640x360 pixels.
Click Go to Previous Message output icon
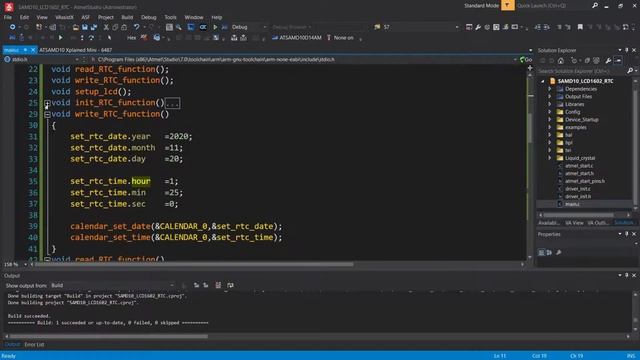pyautogui.click(x=196, y=285)
